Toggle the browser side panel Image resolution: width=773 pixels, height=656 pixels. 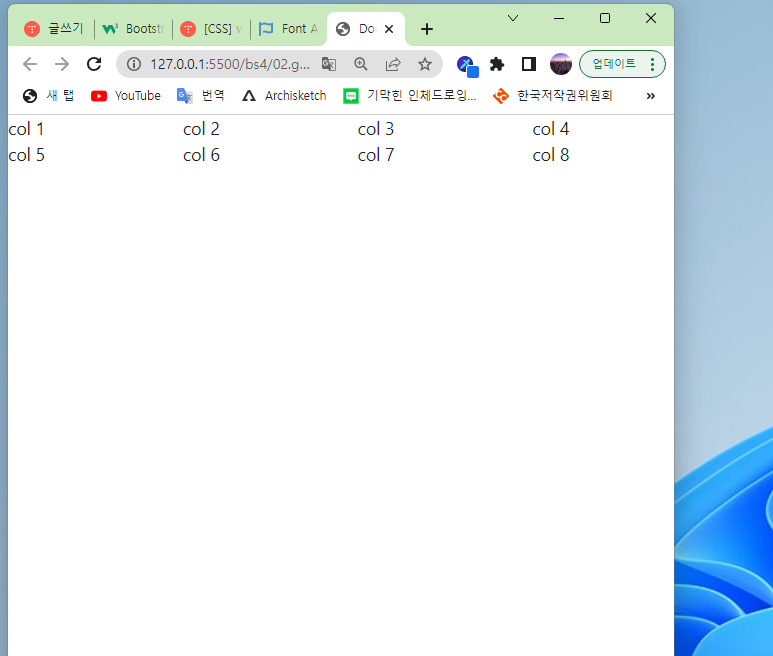click(529, 64)
